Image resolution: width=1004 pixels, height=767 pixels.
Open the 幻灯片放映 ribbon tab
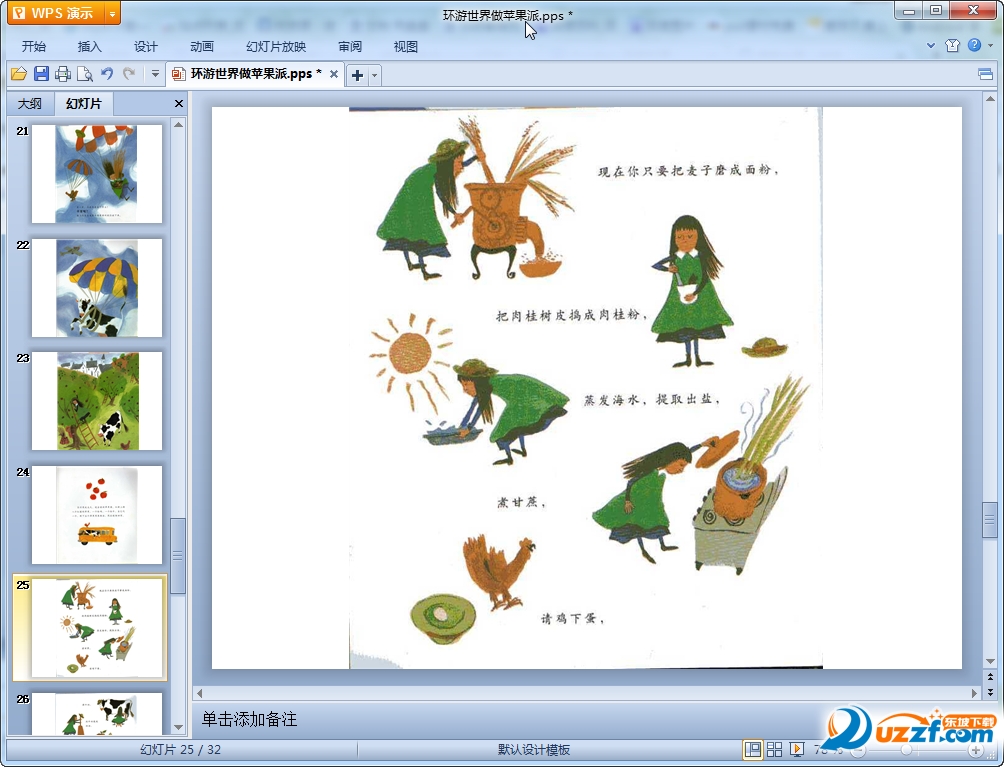(276, 47)
